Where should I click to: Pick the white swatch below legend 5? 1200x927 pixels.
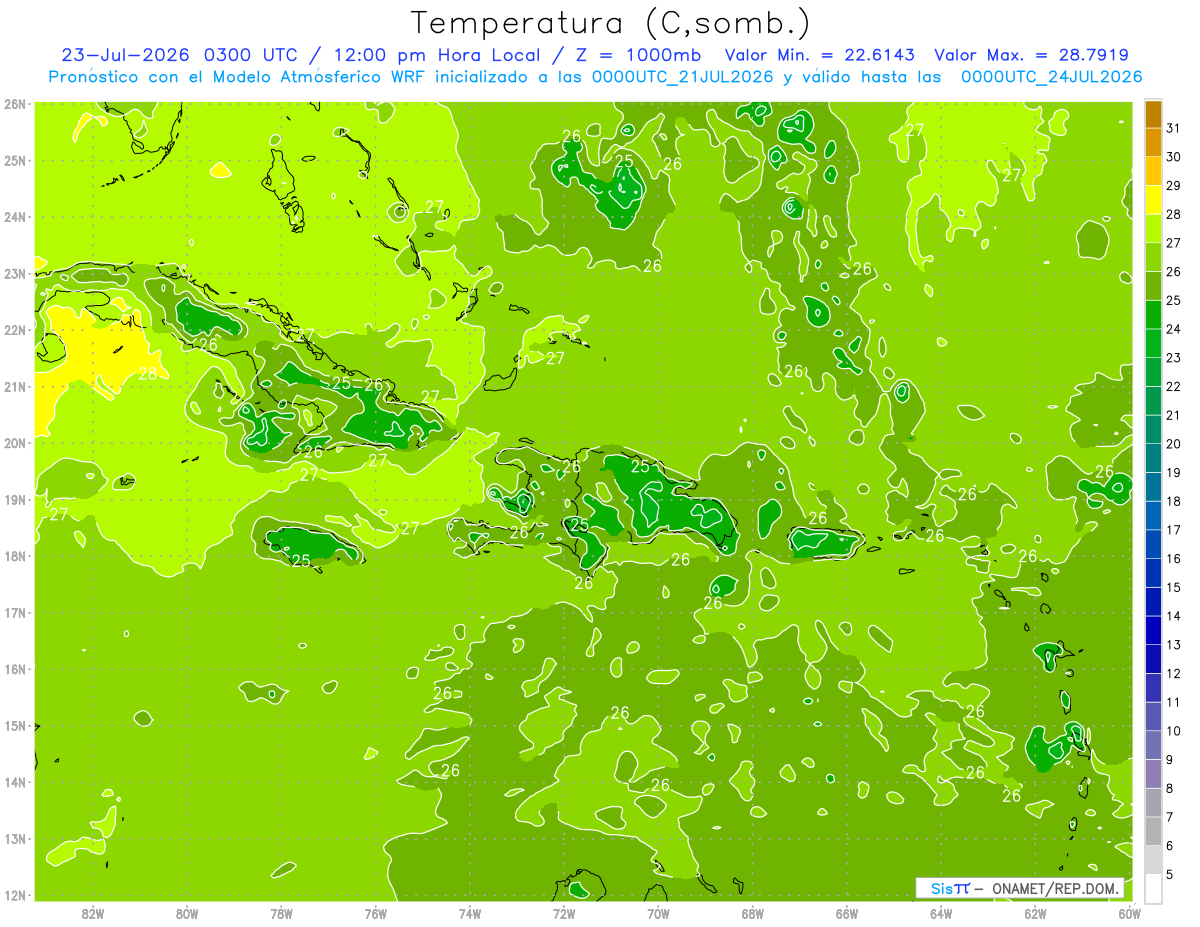[1153, 888]
